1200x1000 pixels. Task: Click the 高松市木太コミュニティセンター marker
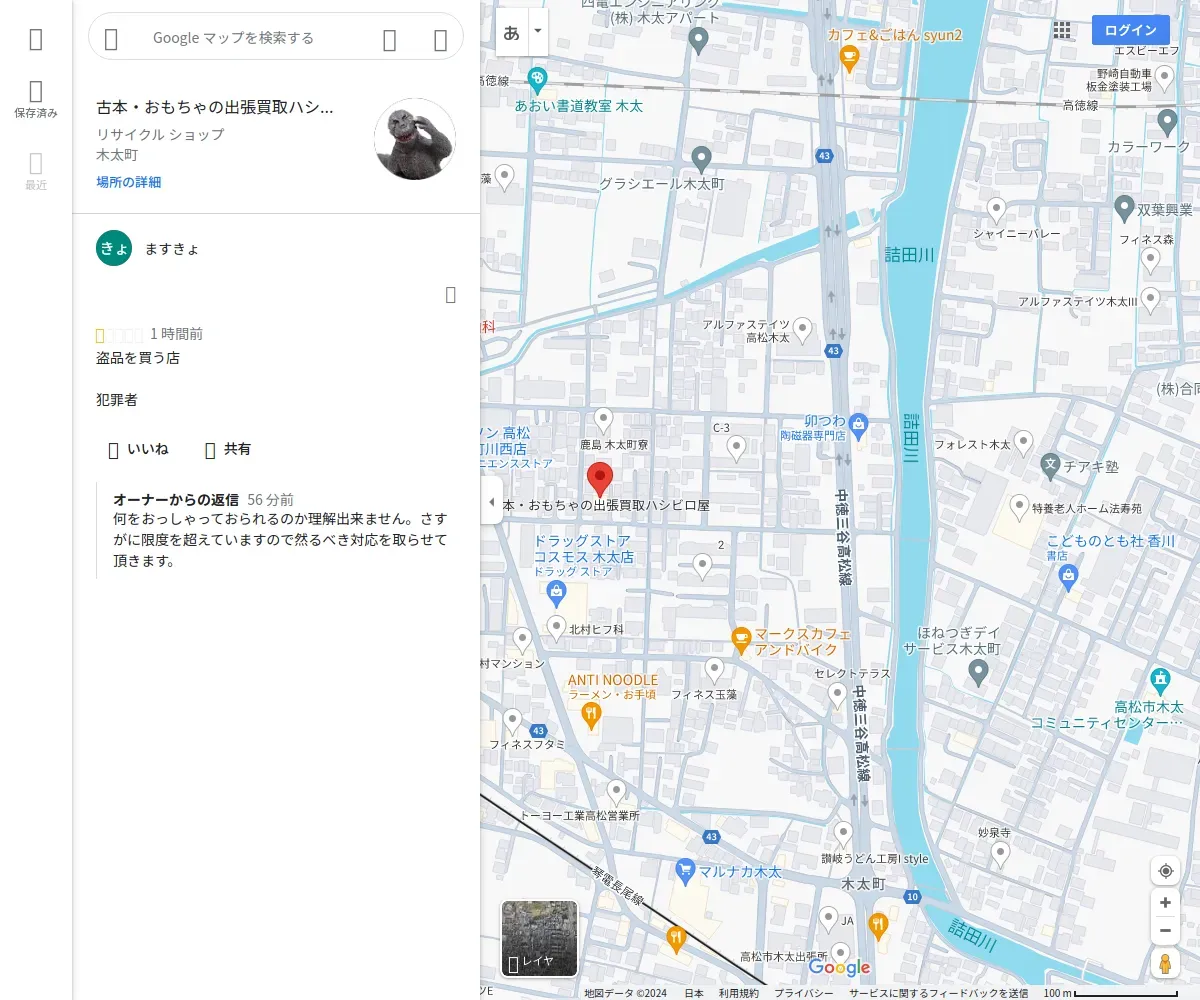[1160, 681]
